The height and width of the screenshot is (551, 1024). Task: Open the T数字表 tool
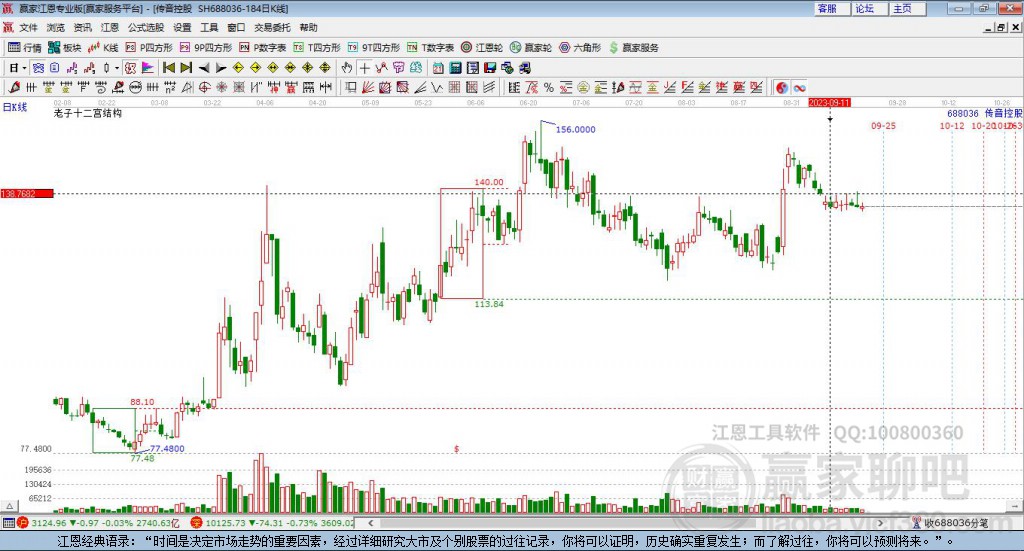(430, 48)
